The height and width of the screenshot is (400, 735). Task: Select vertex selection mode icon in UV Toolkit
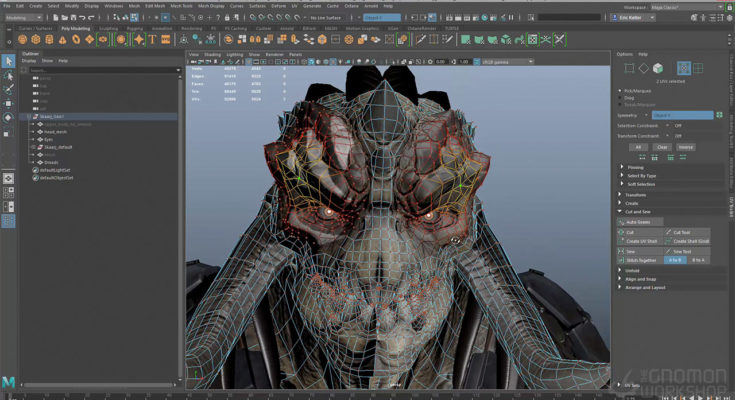point(629,68)
